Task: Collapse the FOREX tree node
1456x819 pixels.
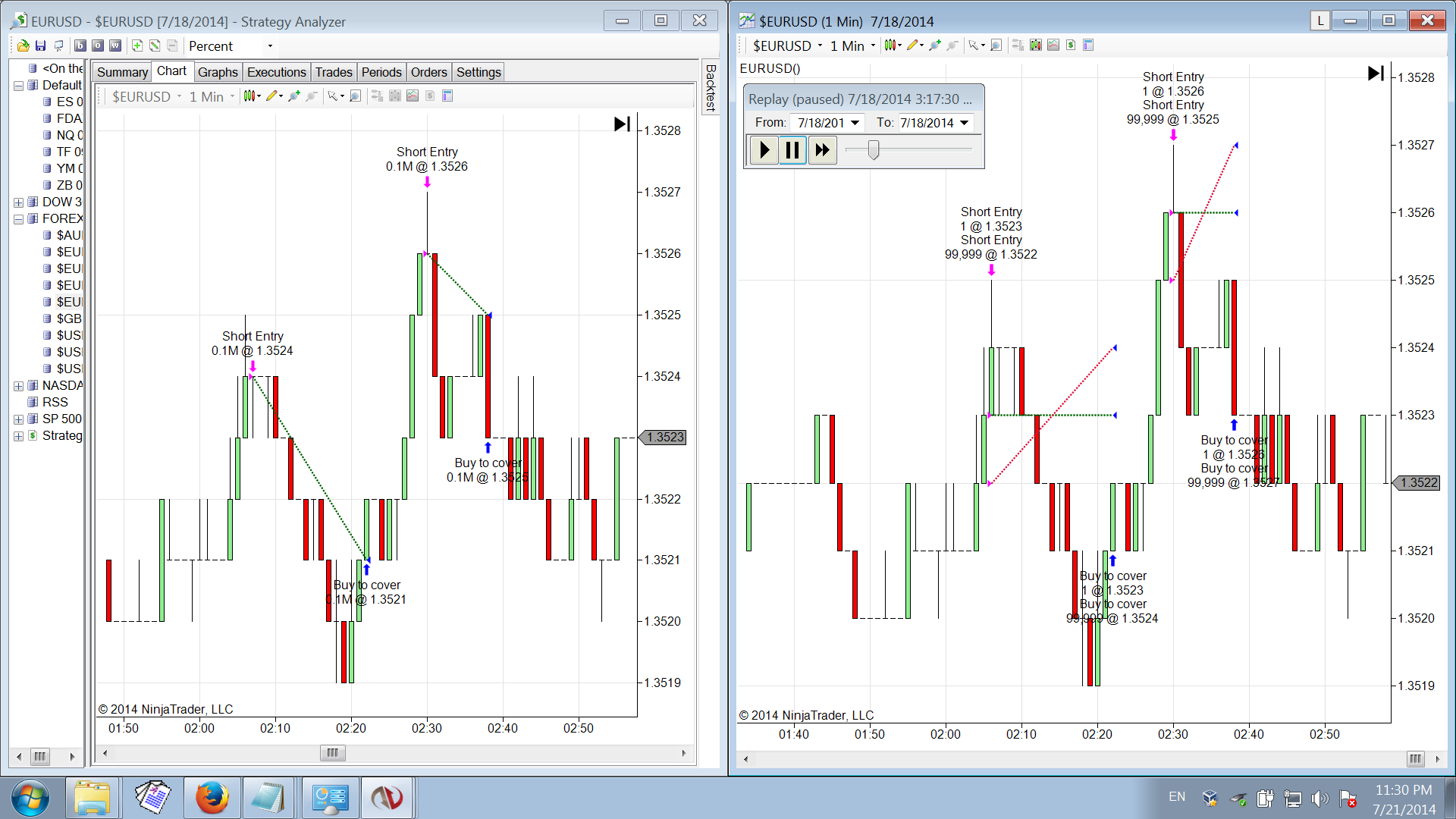Action: coord(18,218)
